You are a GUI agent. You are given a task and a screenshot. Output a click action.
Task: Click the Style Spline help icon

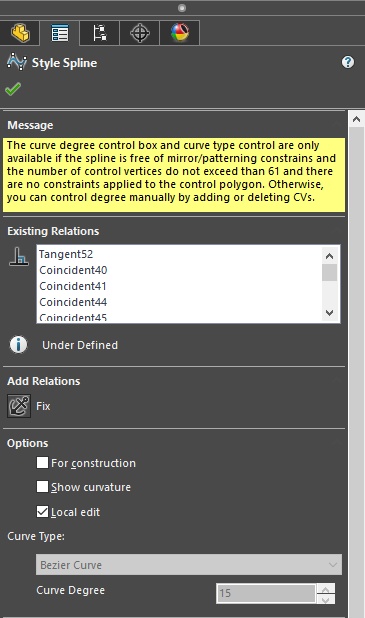[x=348, y=62]
